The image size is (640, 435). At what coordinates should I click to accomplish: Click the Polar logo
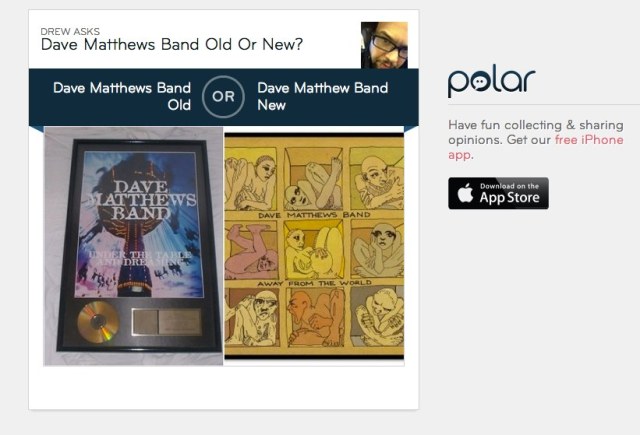click(x=491, y=81)
